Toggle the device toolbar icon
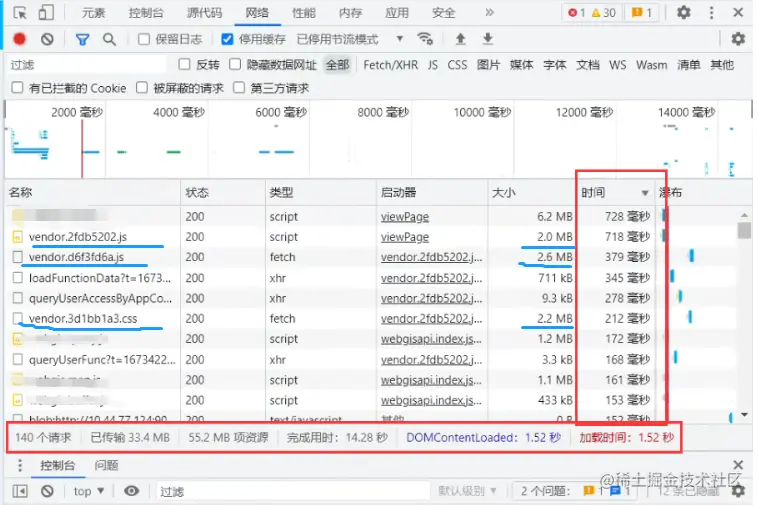758x505 pixels. click(x=45, y=13)
